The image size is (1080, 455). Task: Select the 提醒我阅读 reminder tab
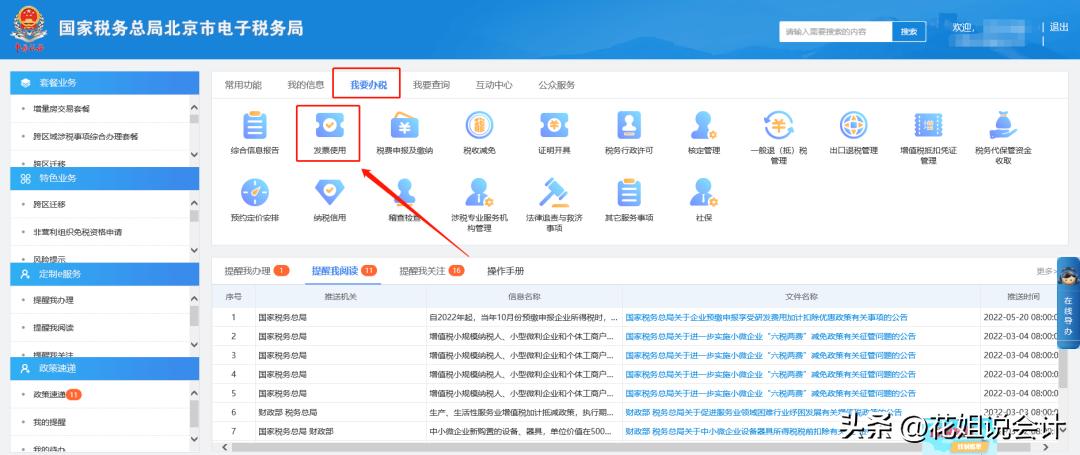(344, 271)
